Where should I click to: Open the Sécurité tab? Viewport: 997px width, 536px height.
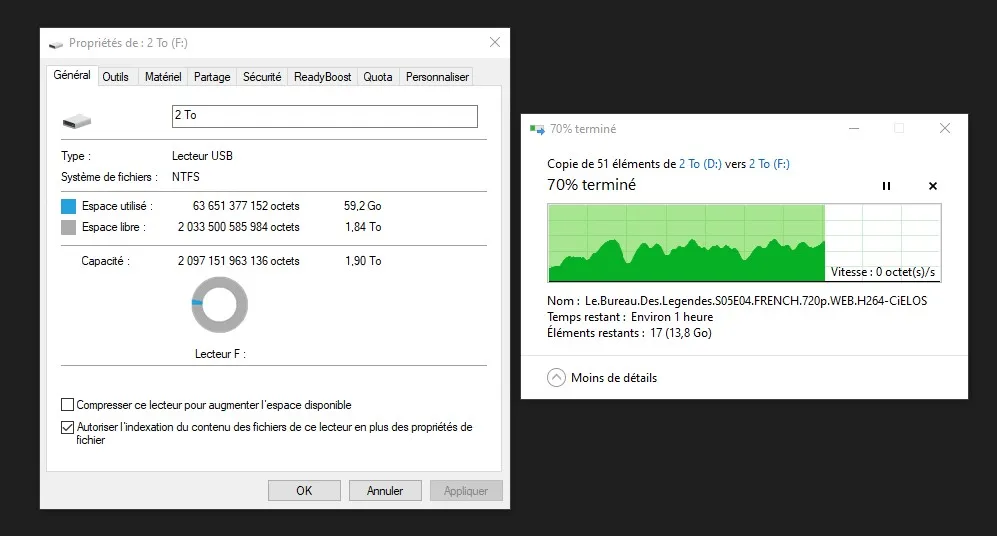(x=262, y=77)
